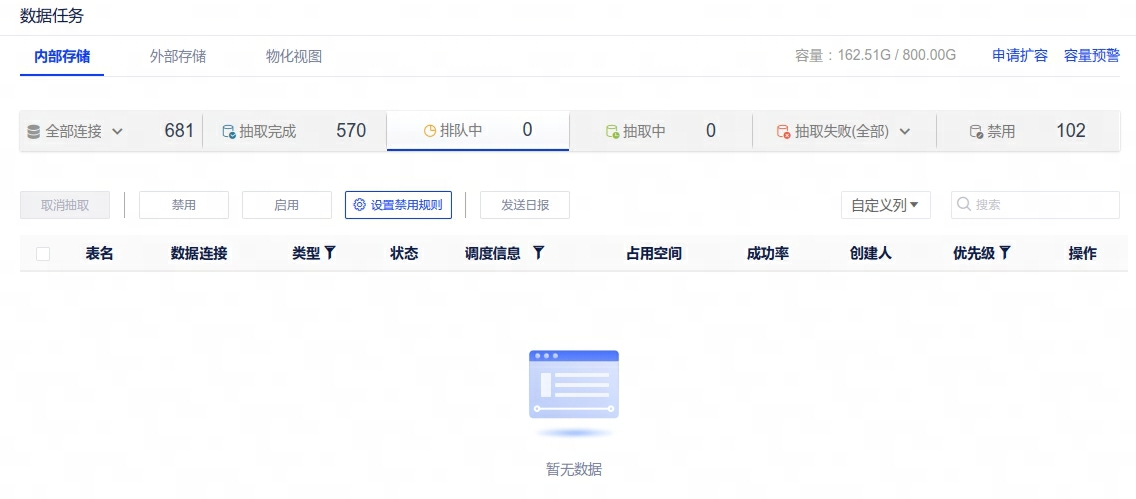Click the 全部连接 database icon

point(34,131)
